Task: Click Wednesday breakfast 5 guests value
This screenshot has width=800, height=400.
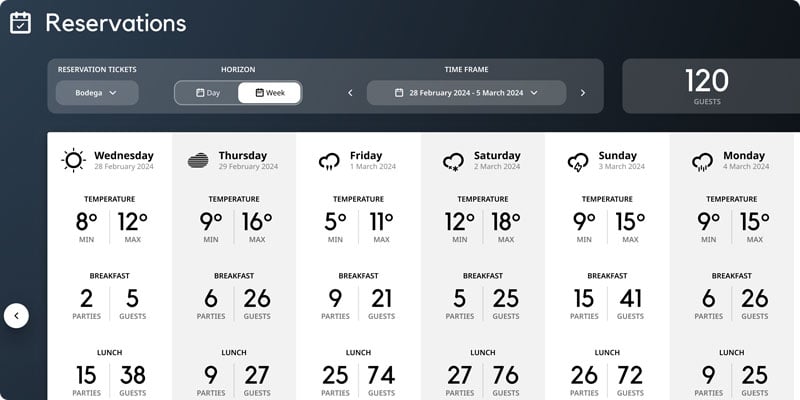Action: click(133, 298)
